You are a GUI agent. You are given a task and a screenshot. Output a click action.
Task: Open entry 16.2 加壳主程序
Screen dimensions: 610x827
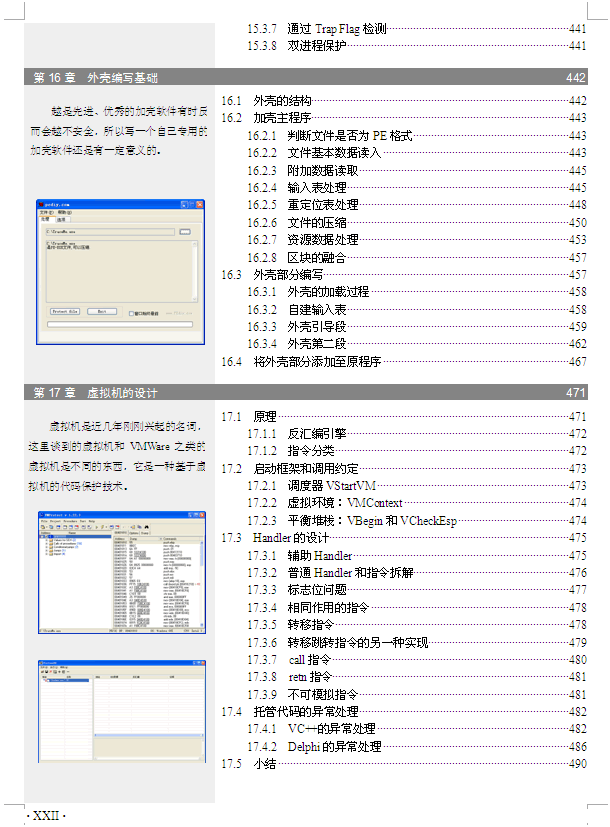click(404, 118)
